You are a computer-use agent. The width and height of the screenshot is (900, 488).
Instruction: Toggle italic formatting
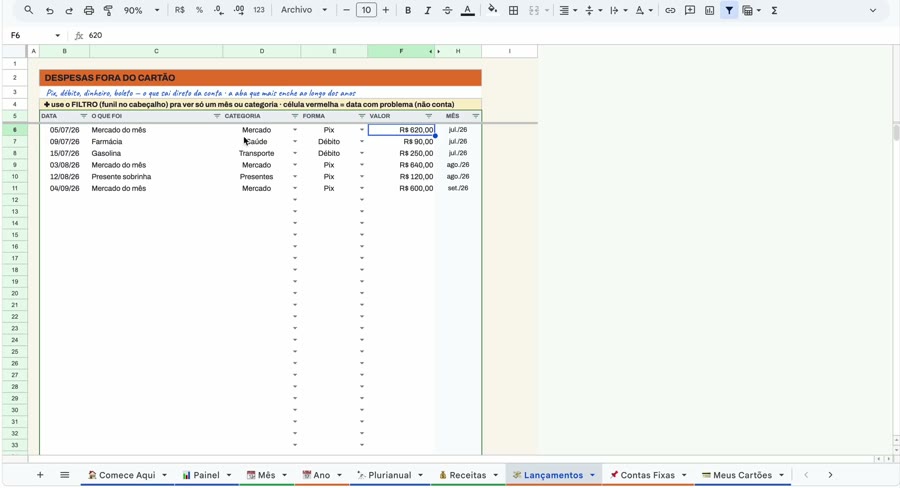(427, 10)
